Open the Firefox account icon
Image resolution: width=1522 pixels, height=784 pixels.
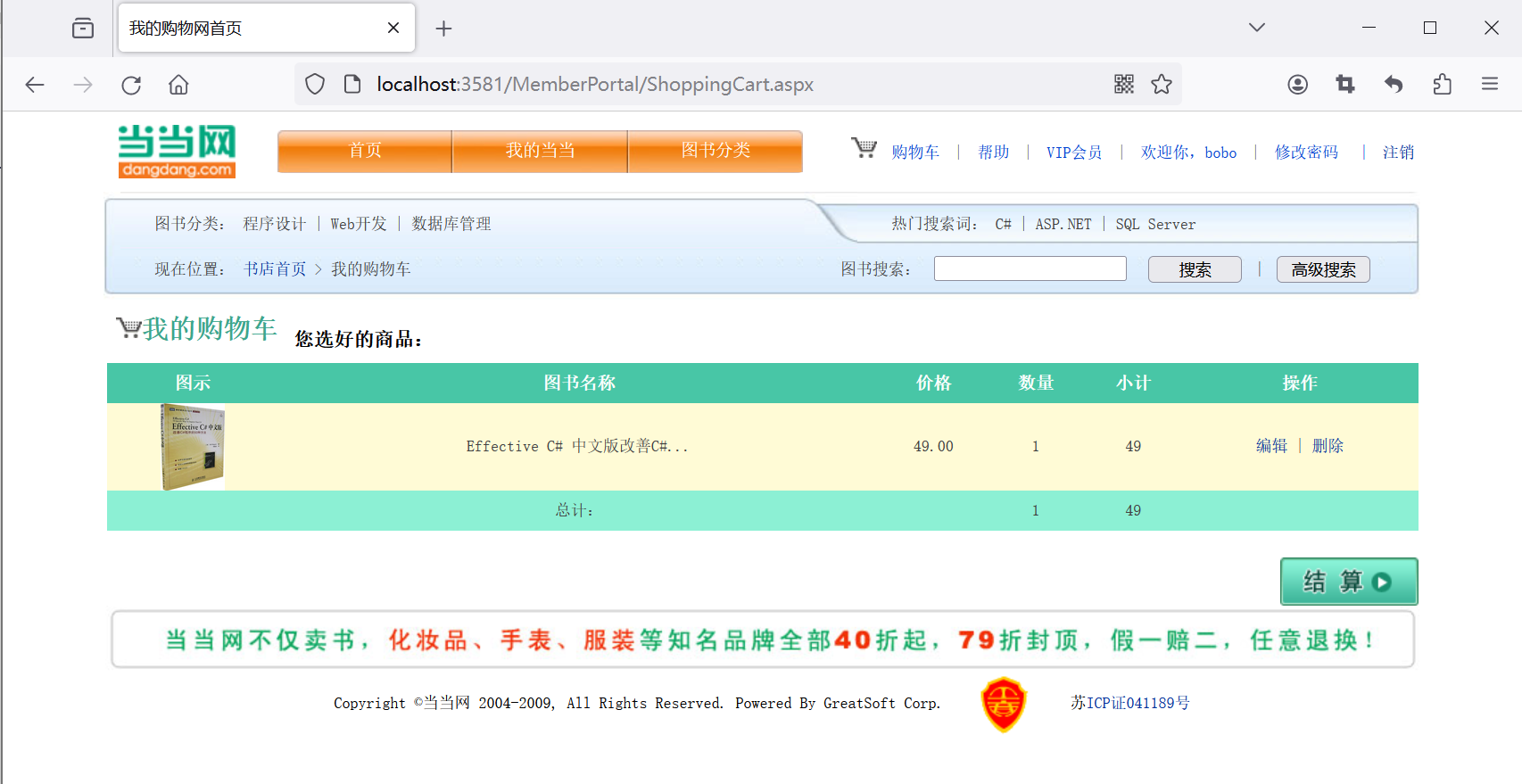pos(1297,84)
